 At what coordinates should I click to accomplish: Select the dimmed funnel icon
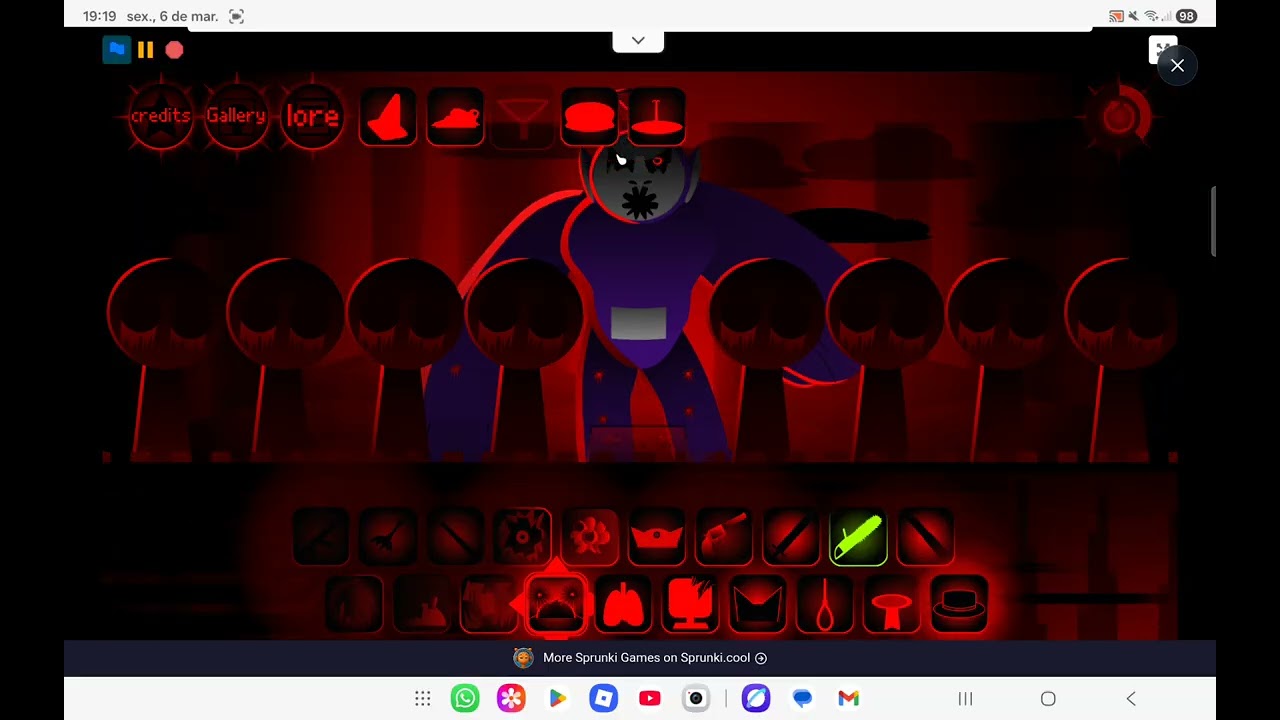coord(522,116)
